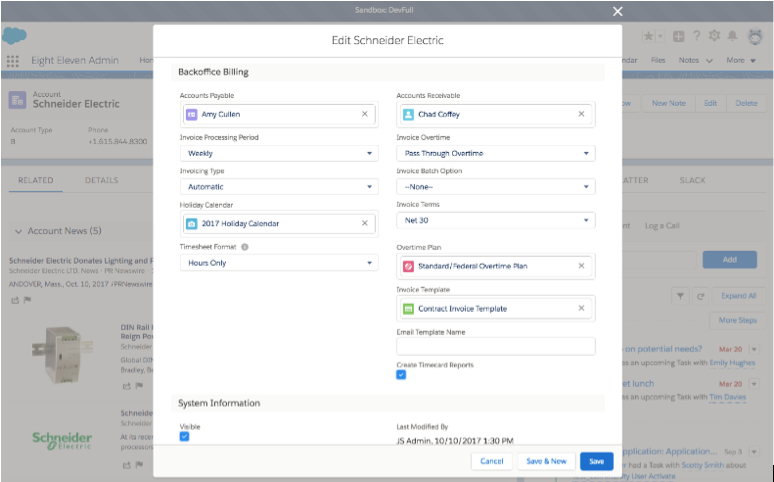The width and height of the screenshot is (774, 482).
Task: Toggle Create Timecard Reports checkbox
Action: pyautogui.click(x=401, y=375)
